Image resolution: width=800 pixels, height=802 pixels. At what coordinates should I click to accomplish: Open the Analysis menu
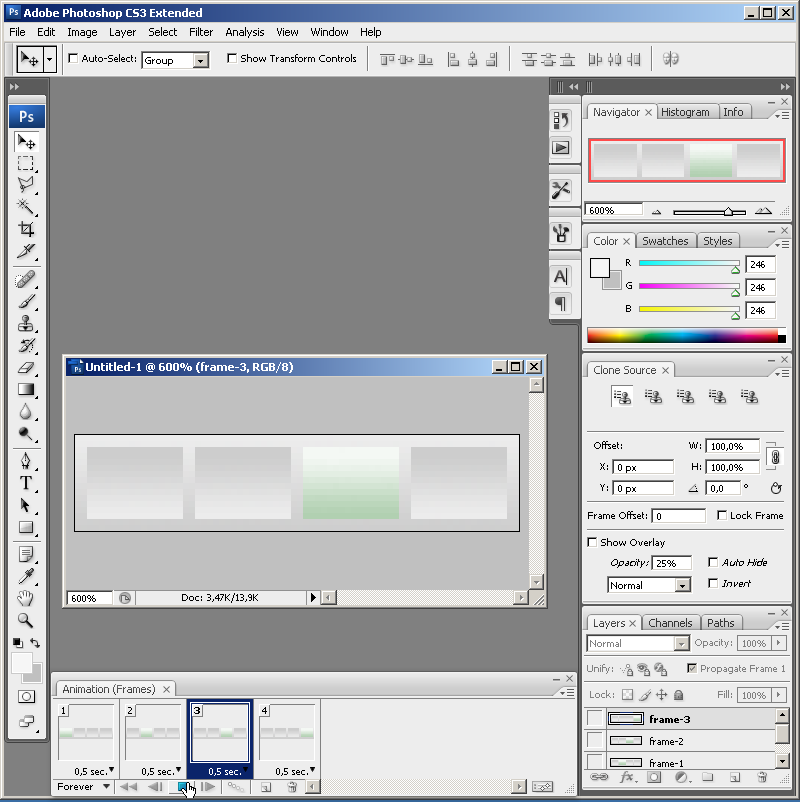(x=245, y=32)
